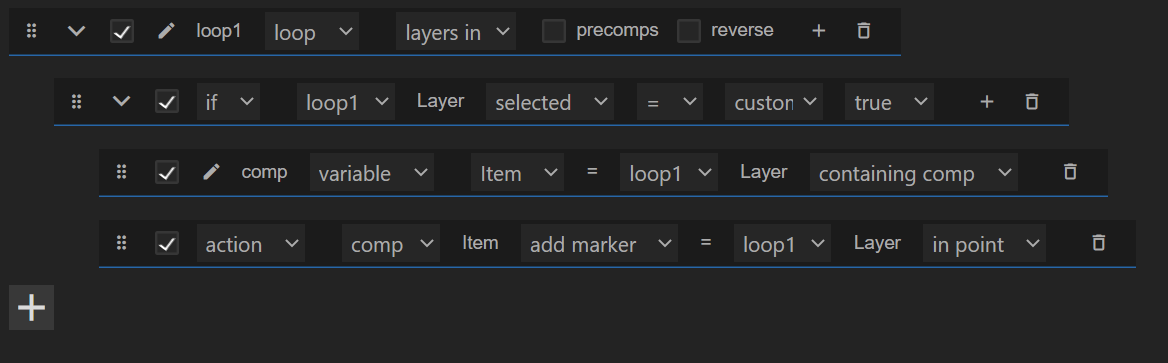Click the pencil icon beside comp name
Viewport: 1168px width, 363px height.
pyautogui.click(x=212, y=172)
